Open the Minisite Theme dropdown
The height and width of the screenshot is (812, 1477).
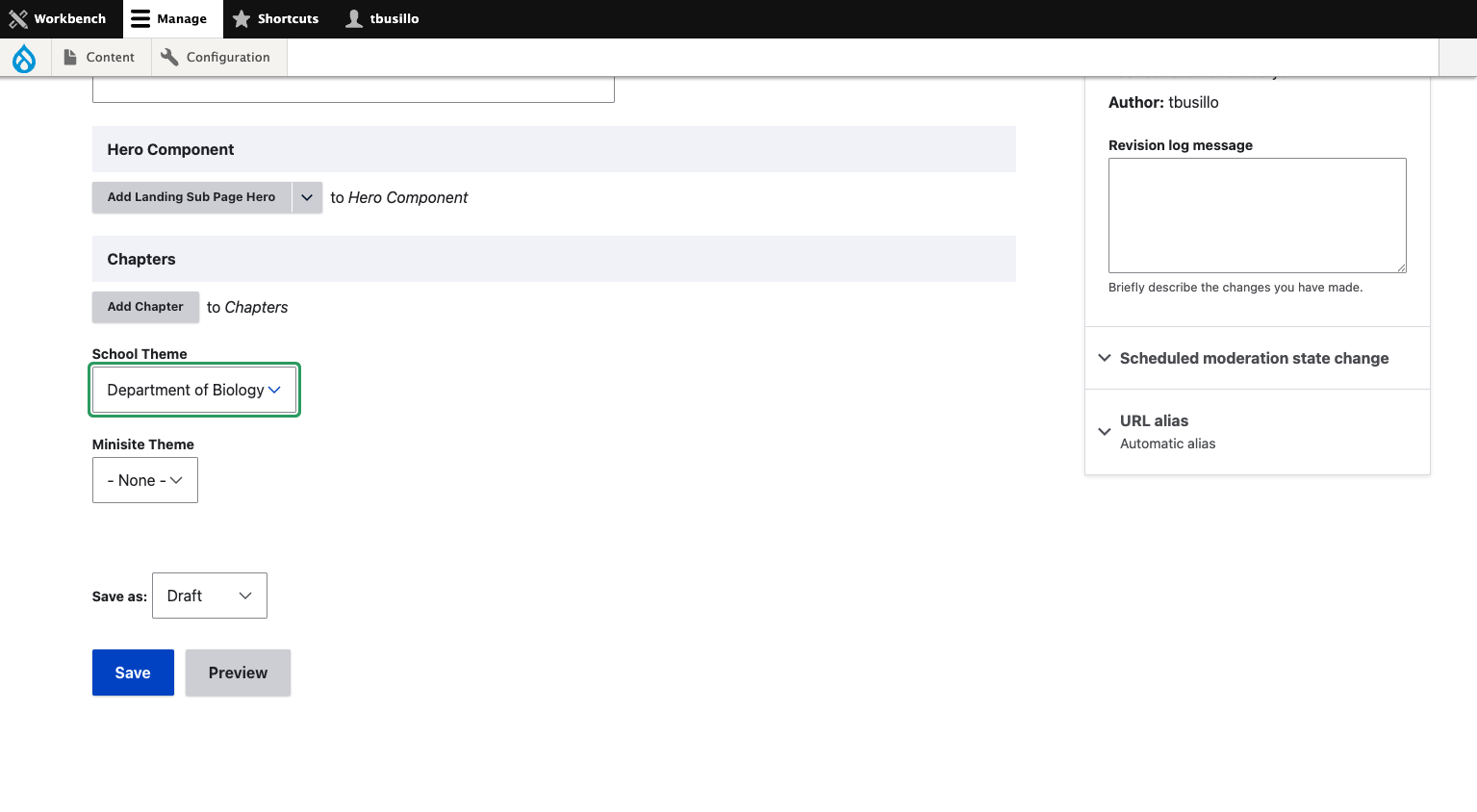145,480
